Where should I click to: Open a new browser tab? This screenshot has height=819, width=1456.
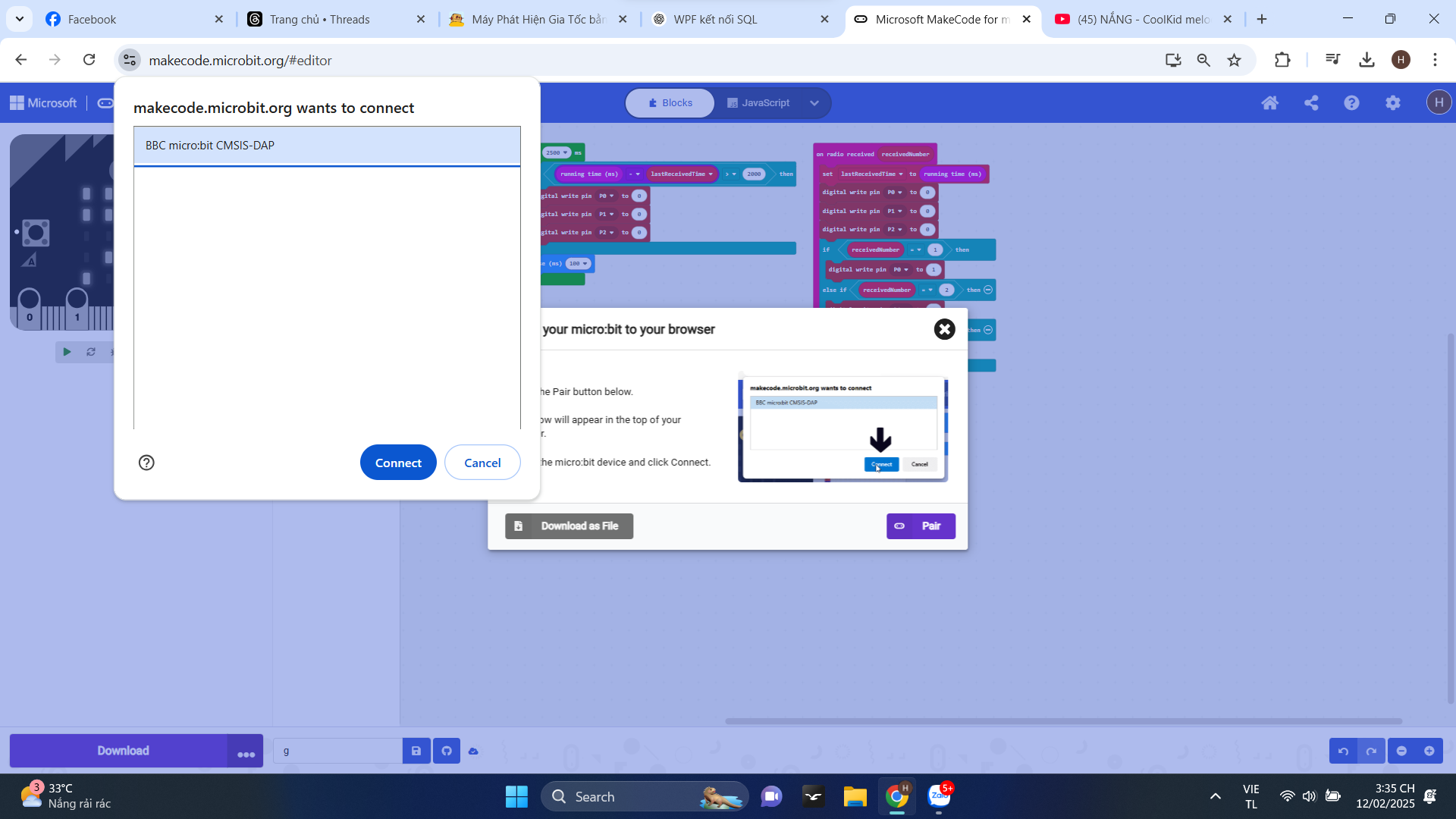(1262, 20)
